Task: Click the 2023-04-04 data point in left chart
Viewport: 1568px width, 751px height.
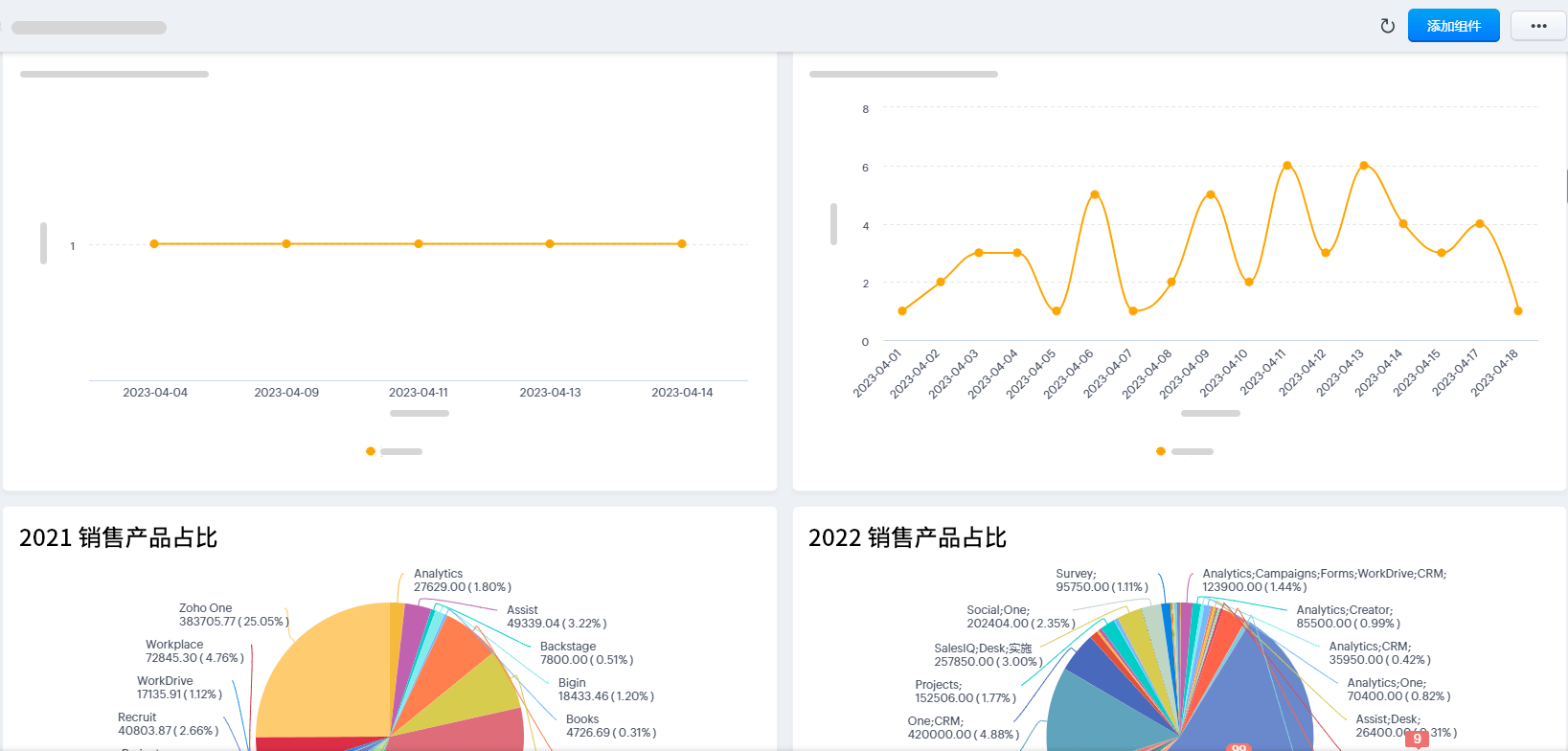Action: (x=154, y=244)
